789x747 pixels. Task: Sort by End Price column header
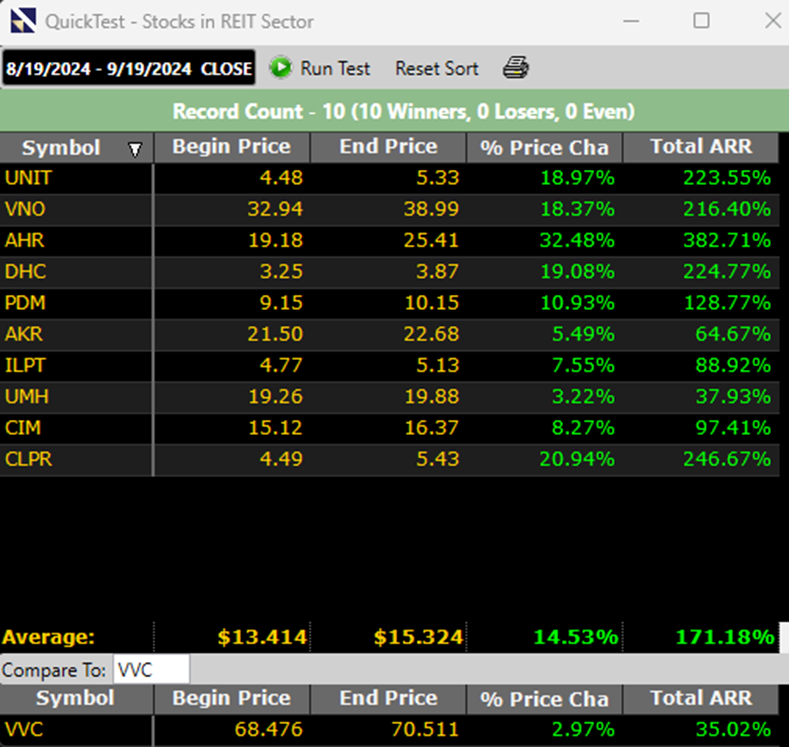pyautogui.click(x=388, y=147)
